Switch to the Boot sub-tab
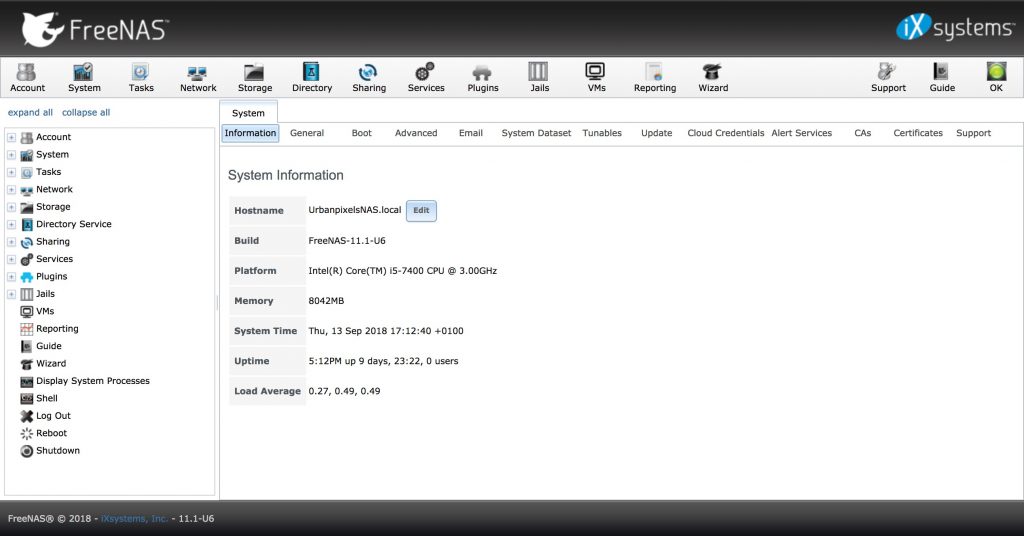The image size is (1024, 536). pos(361,133)
